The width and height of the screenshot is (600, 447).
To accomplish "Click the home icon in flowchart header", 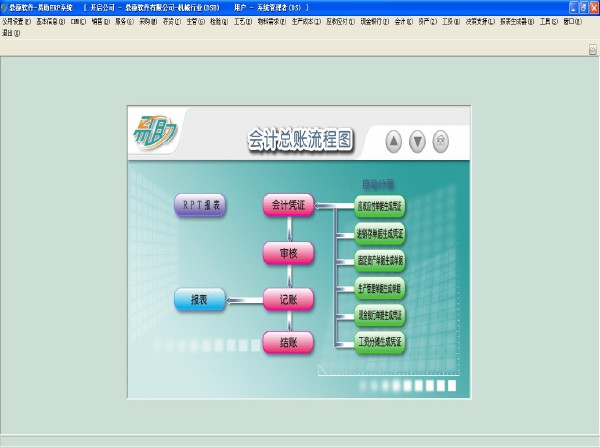I will (x=440, y=142).
